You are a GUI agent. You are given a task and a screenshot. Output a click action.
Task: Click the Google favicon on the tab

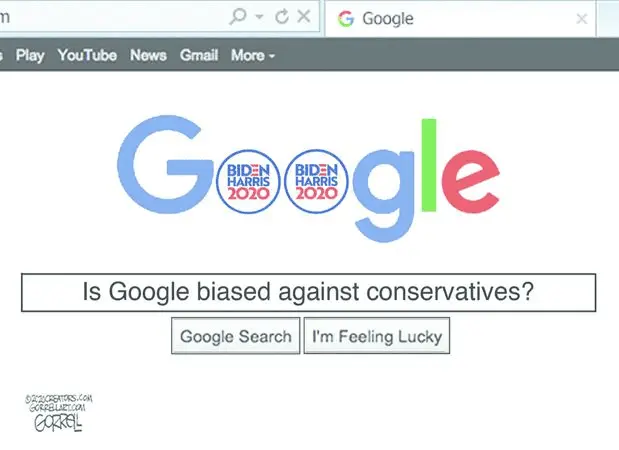pos(346,19)
